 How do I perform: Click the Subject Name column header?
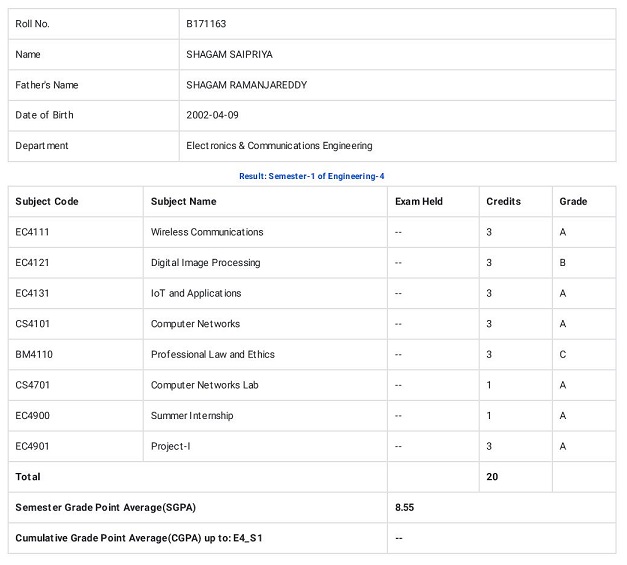(x=183, y=202)
